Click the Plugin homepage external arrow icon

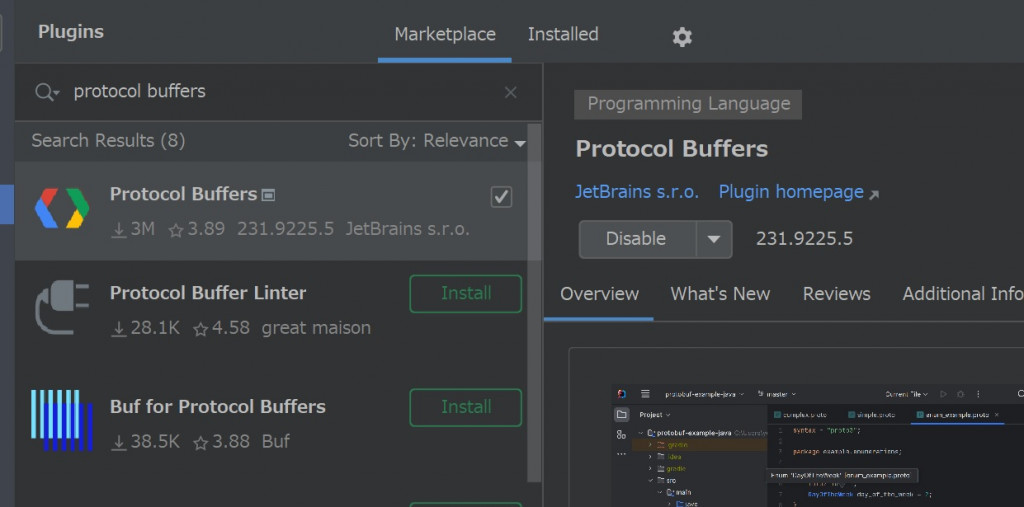[874, 194]
